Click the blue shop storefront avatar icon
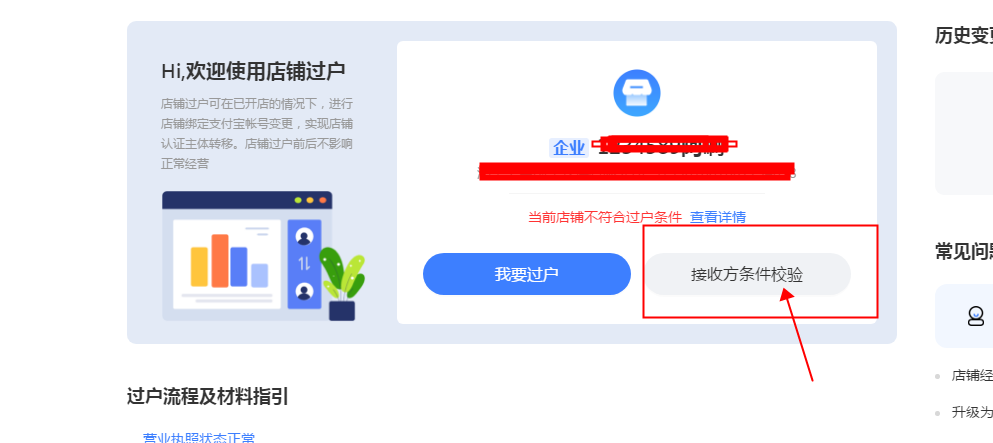 [636, 93]
